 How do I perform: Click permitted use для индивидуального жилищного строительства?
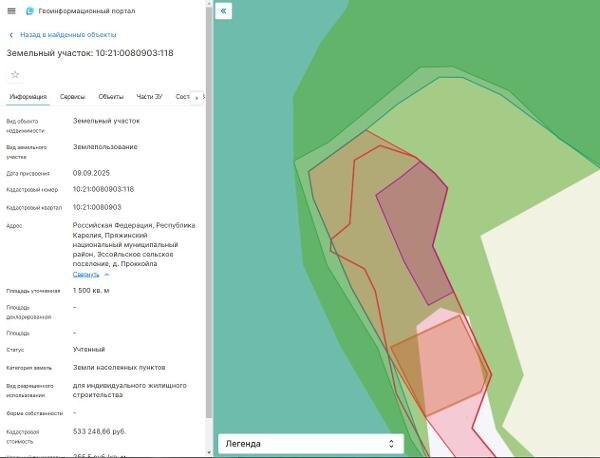click(x=130, y=390)
